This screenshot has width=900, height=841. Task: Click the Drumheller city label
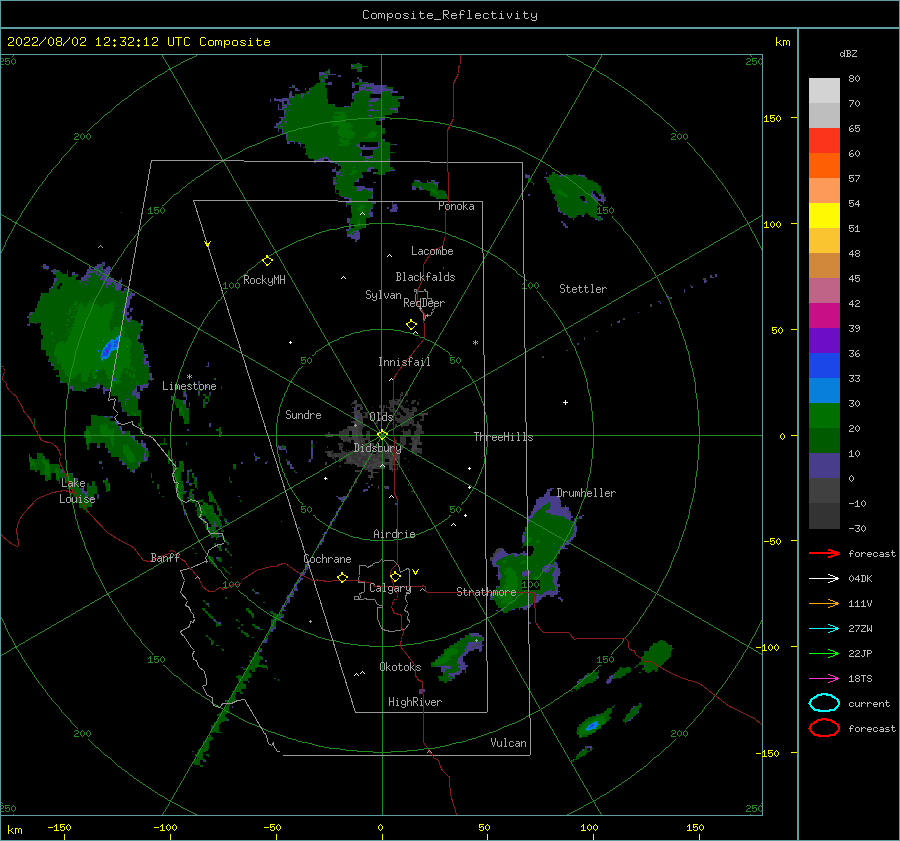tap(586, 493)
